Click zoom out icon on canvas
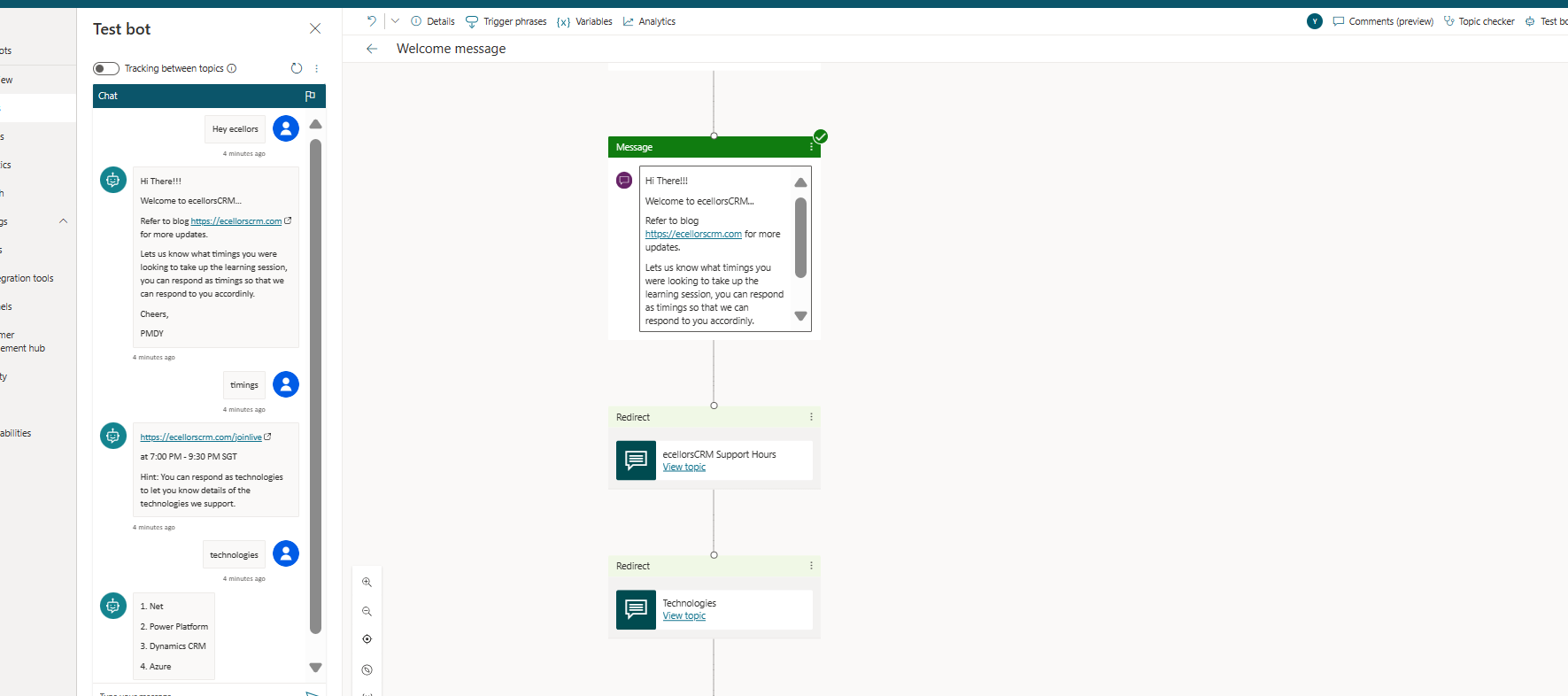The height and width of the screenshot is (696, 1568). coord(367,611)
